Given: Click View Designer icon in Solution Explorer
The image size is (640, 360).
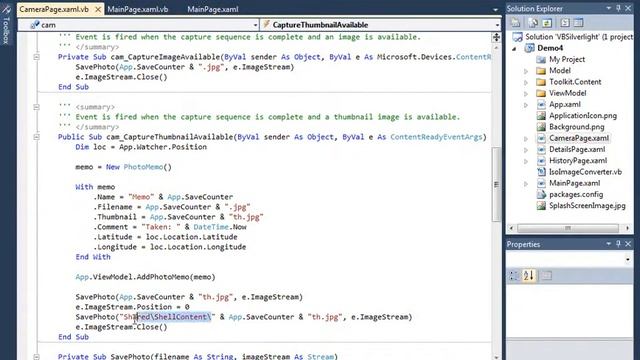Looking at the screenshot, I should coord(578,23).
